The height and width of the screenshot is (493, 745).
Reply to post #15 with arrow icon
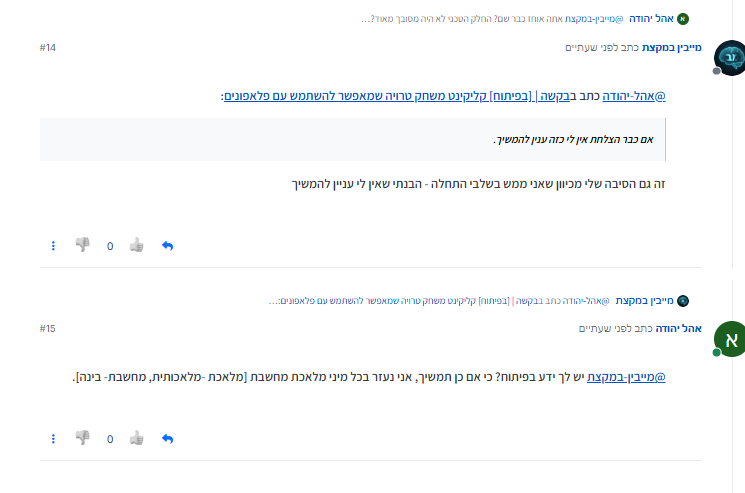(167, 439)
